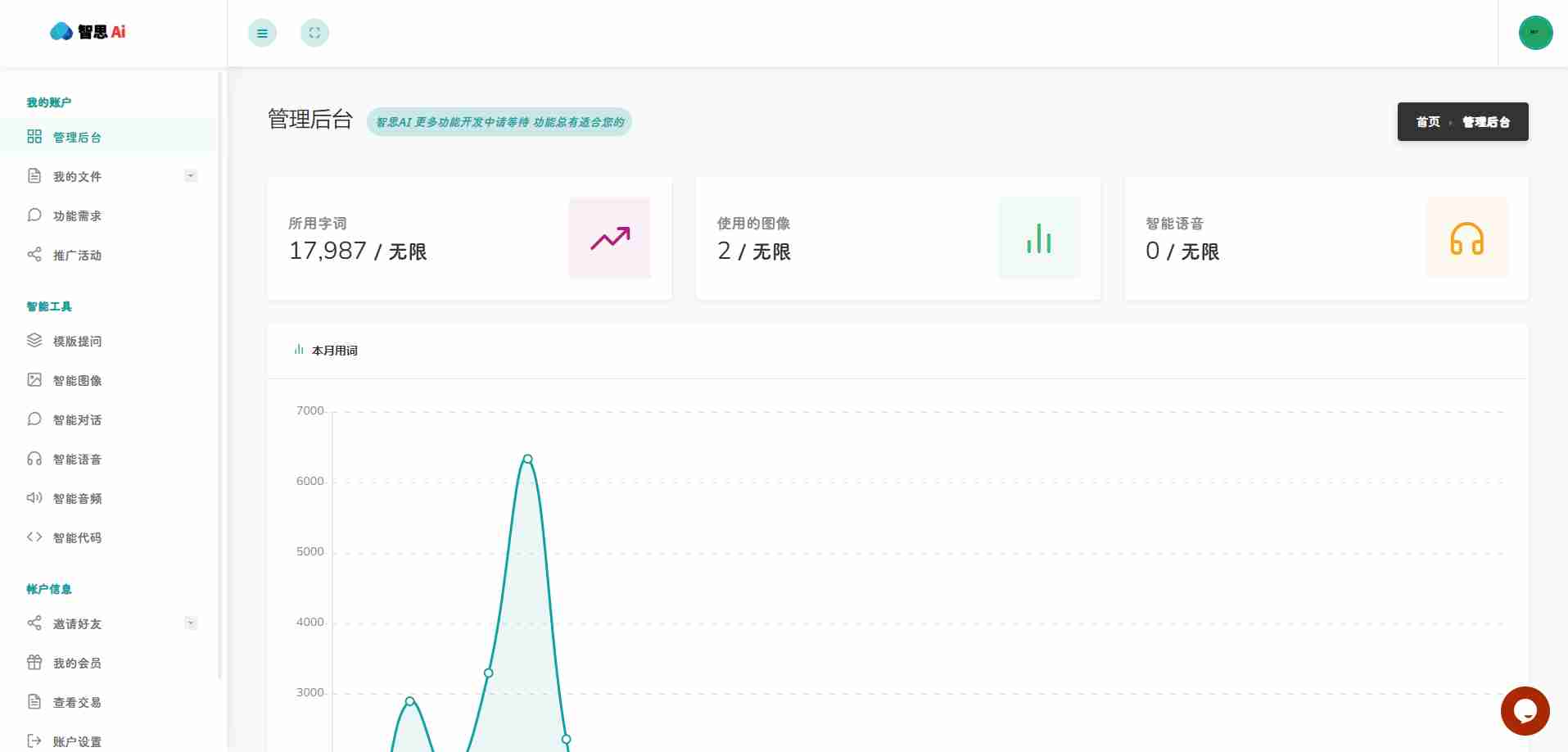
Task: Click the 0 / 无限 voice usage value
Action: point(1182,251)
